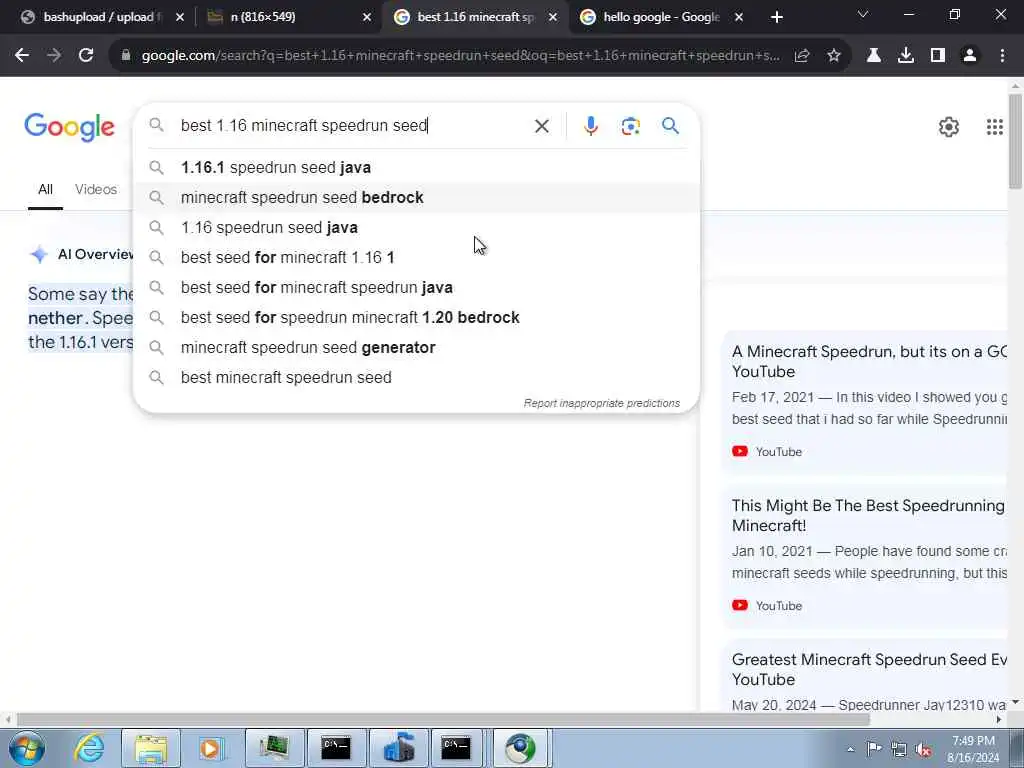The height and width of the screenshot is (768, 1024).
Task: Close the bashupload tab
Action: [180, 17]
